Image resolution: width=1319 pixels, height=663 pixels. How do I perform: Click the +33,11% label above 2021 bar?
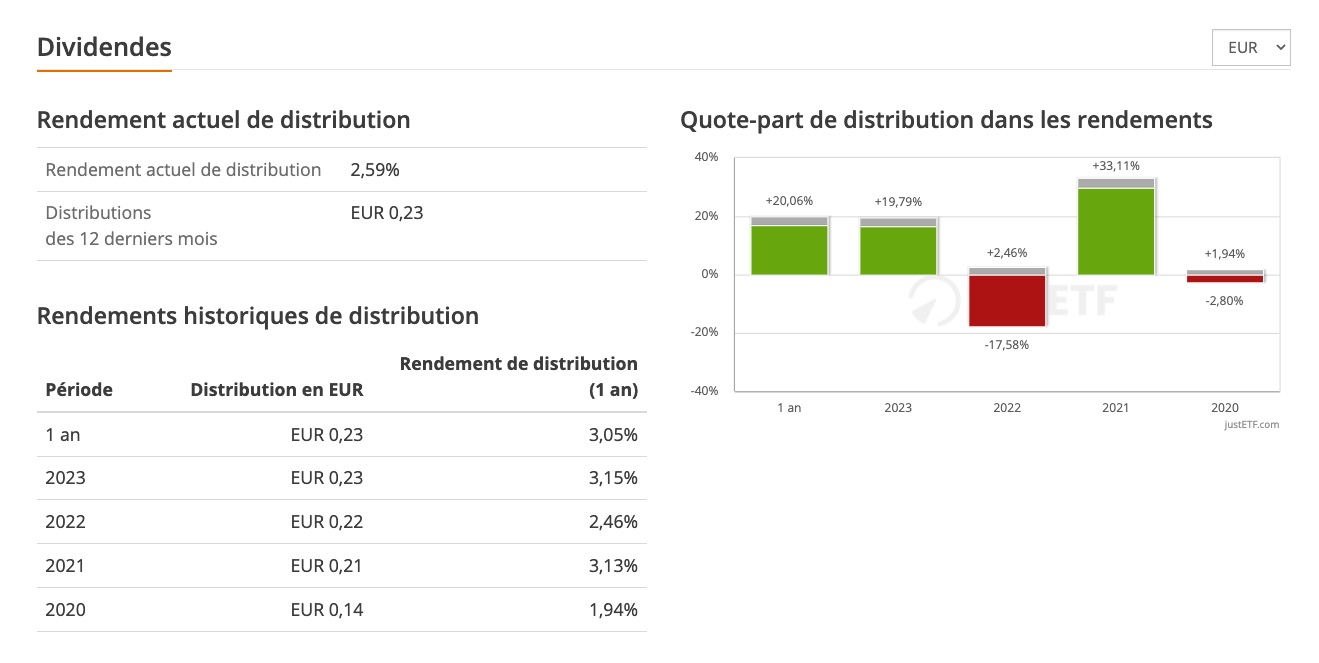pyautogui.click(x=1116, y=166)
